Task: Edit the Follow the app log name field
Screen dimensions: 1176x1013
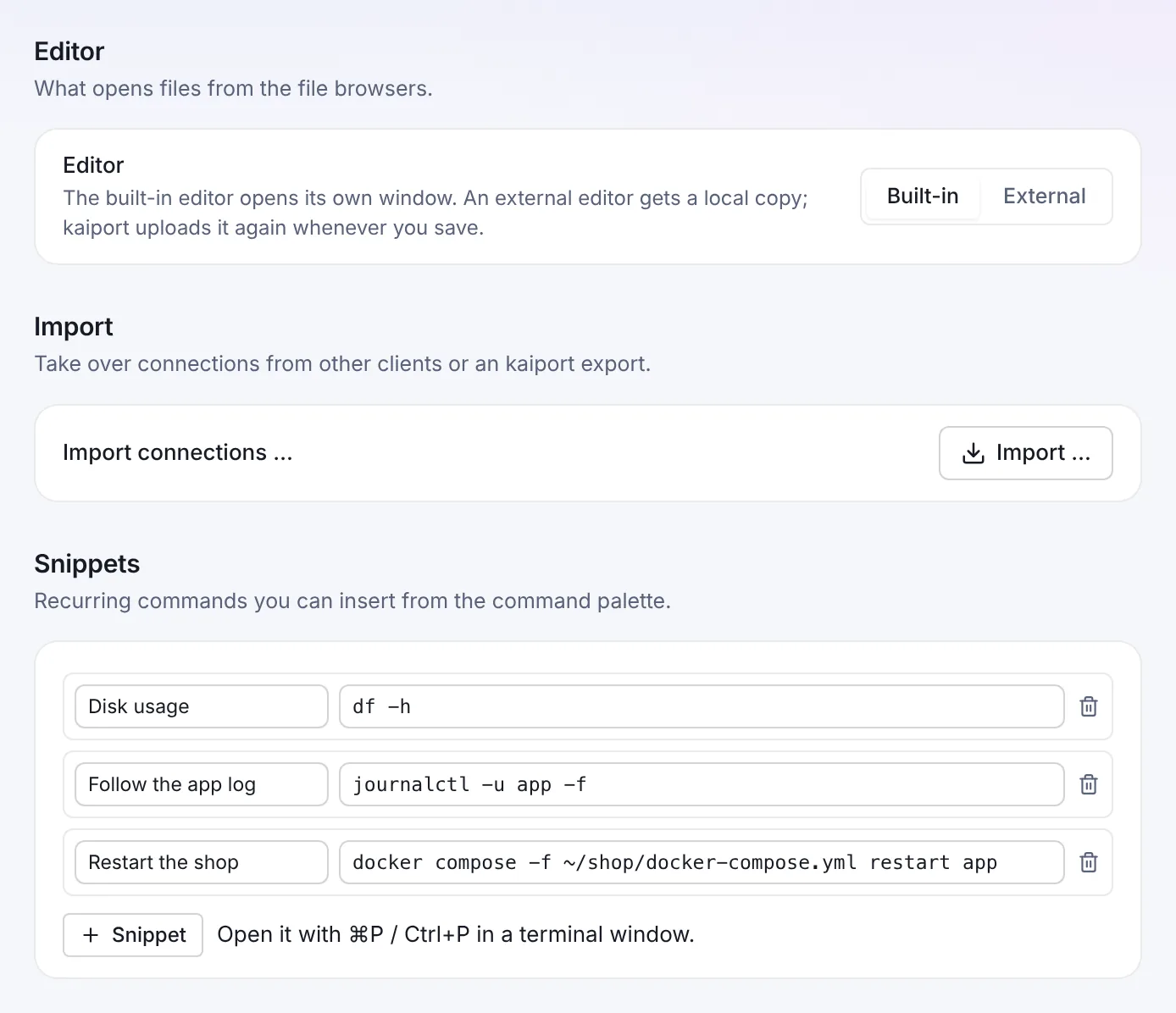Action: point(202,784)
